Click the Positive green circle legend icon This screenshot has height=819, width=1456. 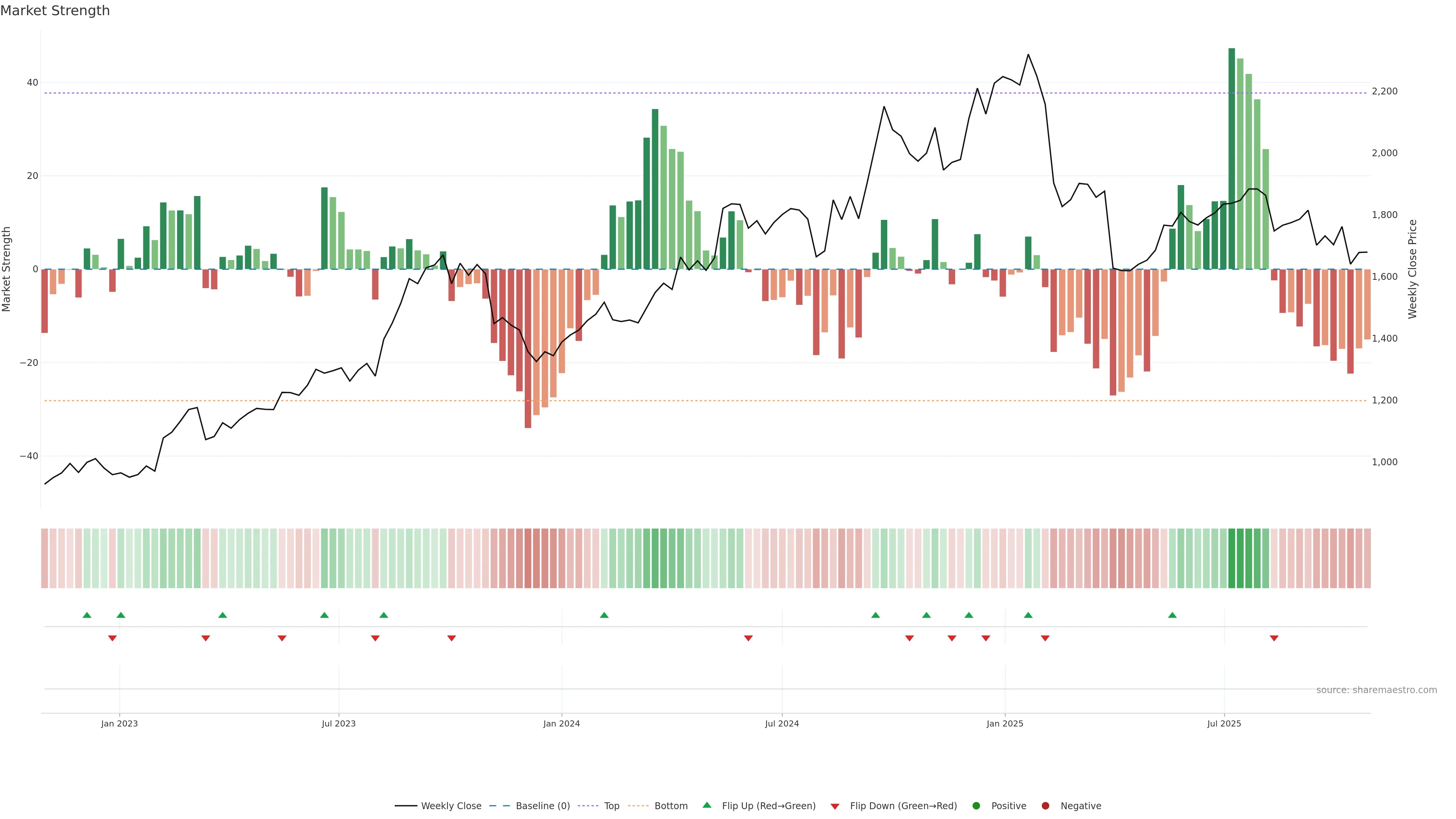click(976, 806)
